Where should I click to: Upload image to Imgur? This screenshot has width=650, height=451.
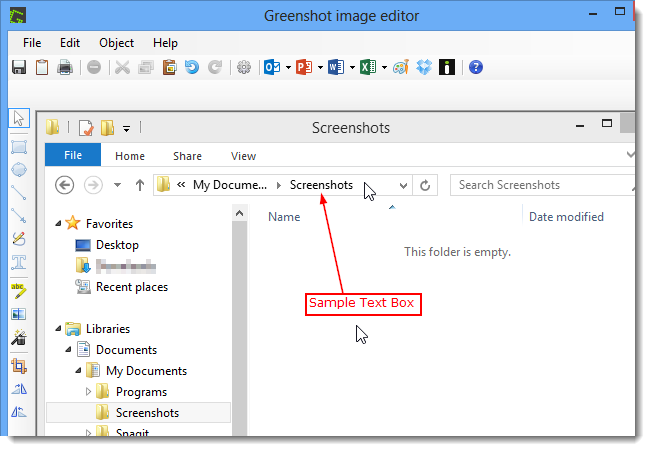447,67
